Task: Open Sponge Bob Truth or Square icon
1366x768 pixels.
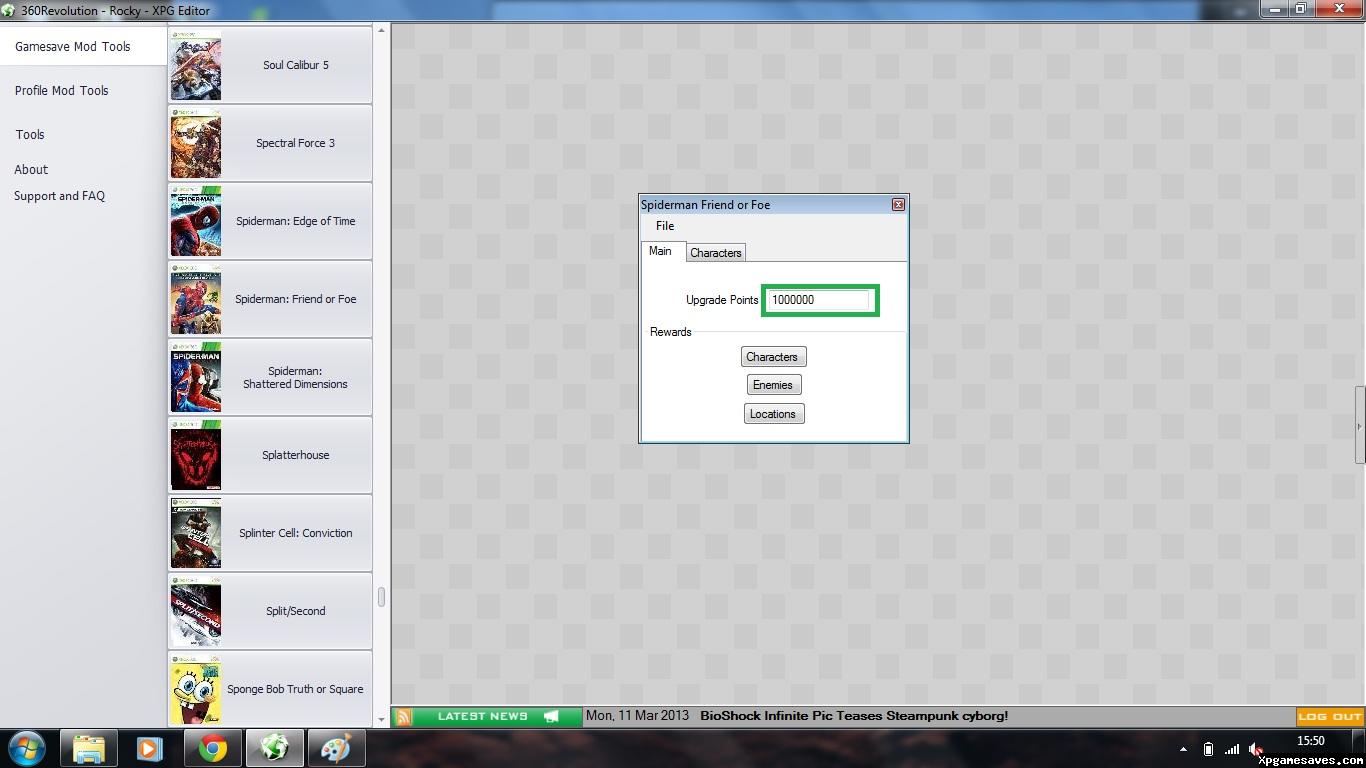Action: pyautogui.click(x=196, y=689)
